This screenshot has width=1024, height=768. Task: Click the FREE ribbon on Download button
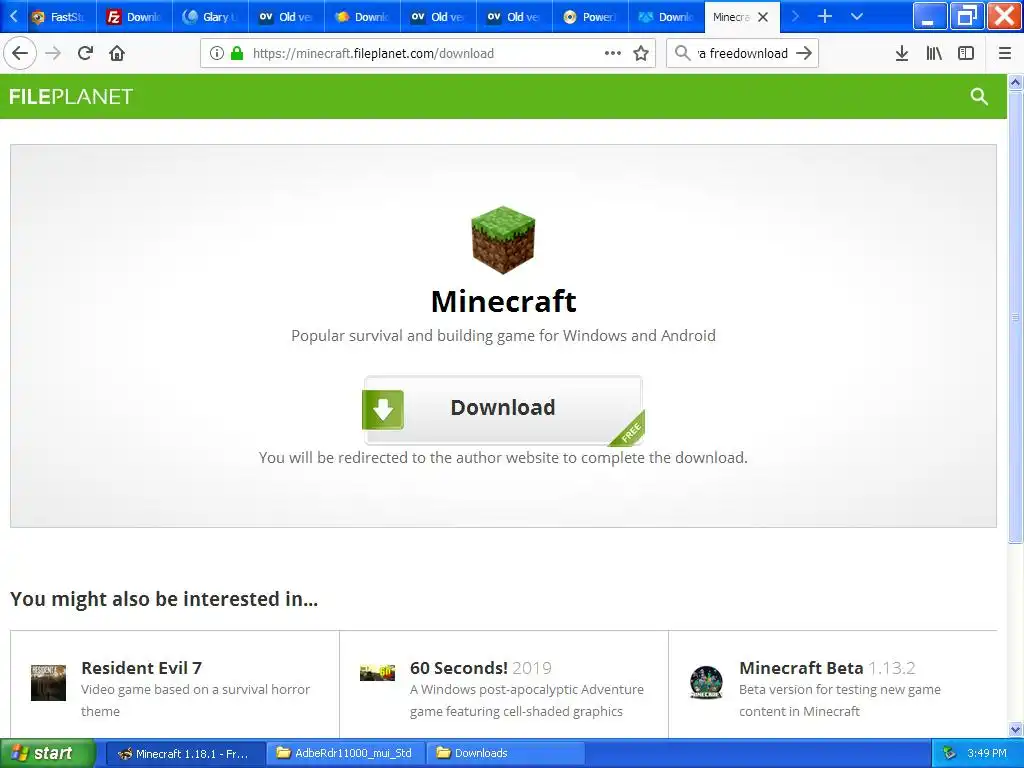pyautogui.click(x=629, y=430)
